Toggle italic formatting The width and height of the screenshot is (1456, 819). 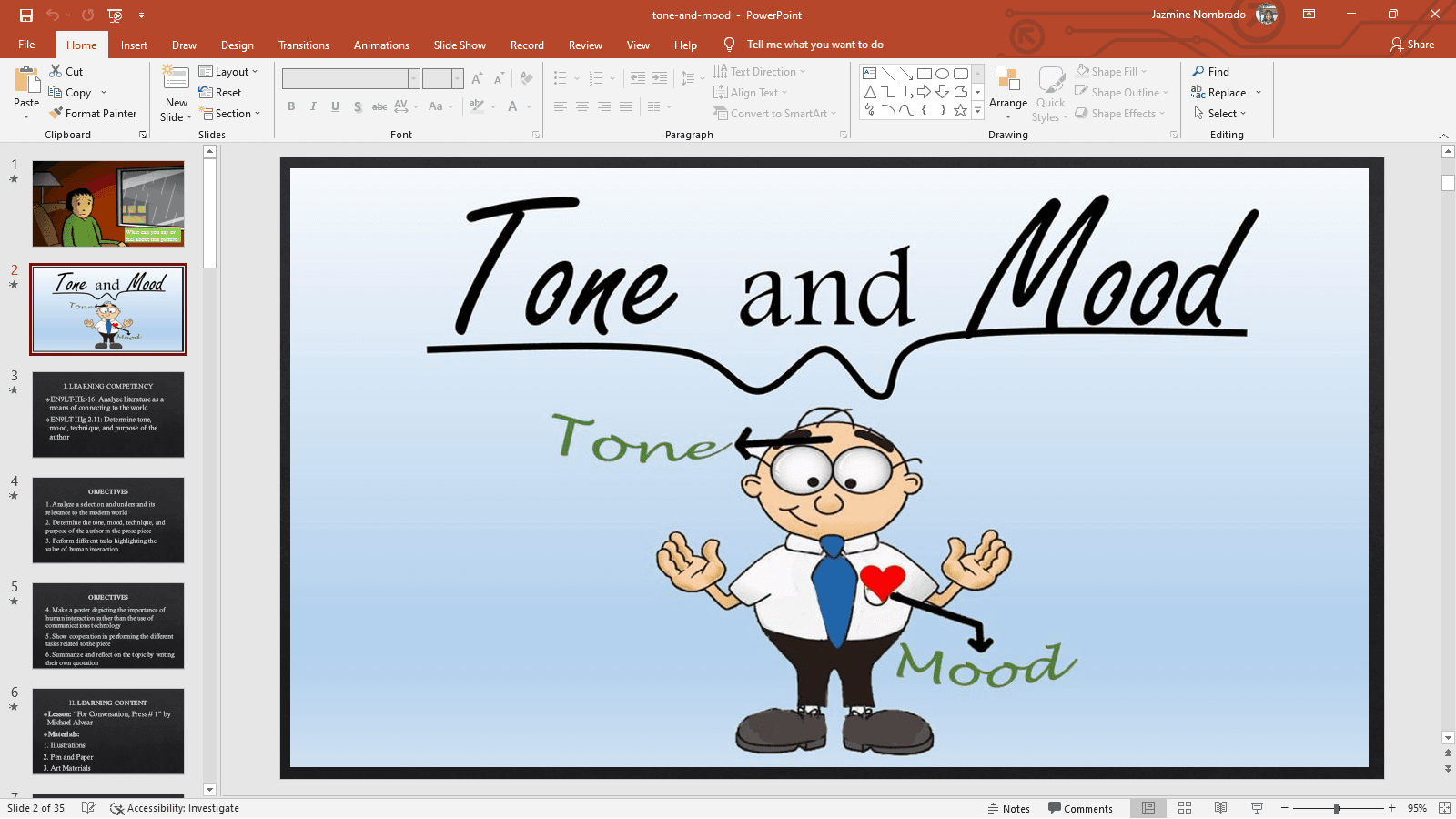[x=313, y=106]
